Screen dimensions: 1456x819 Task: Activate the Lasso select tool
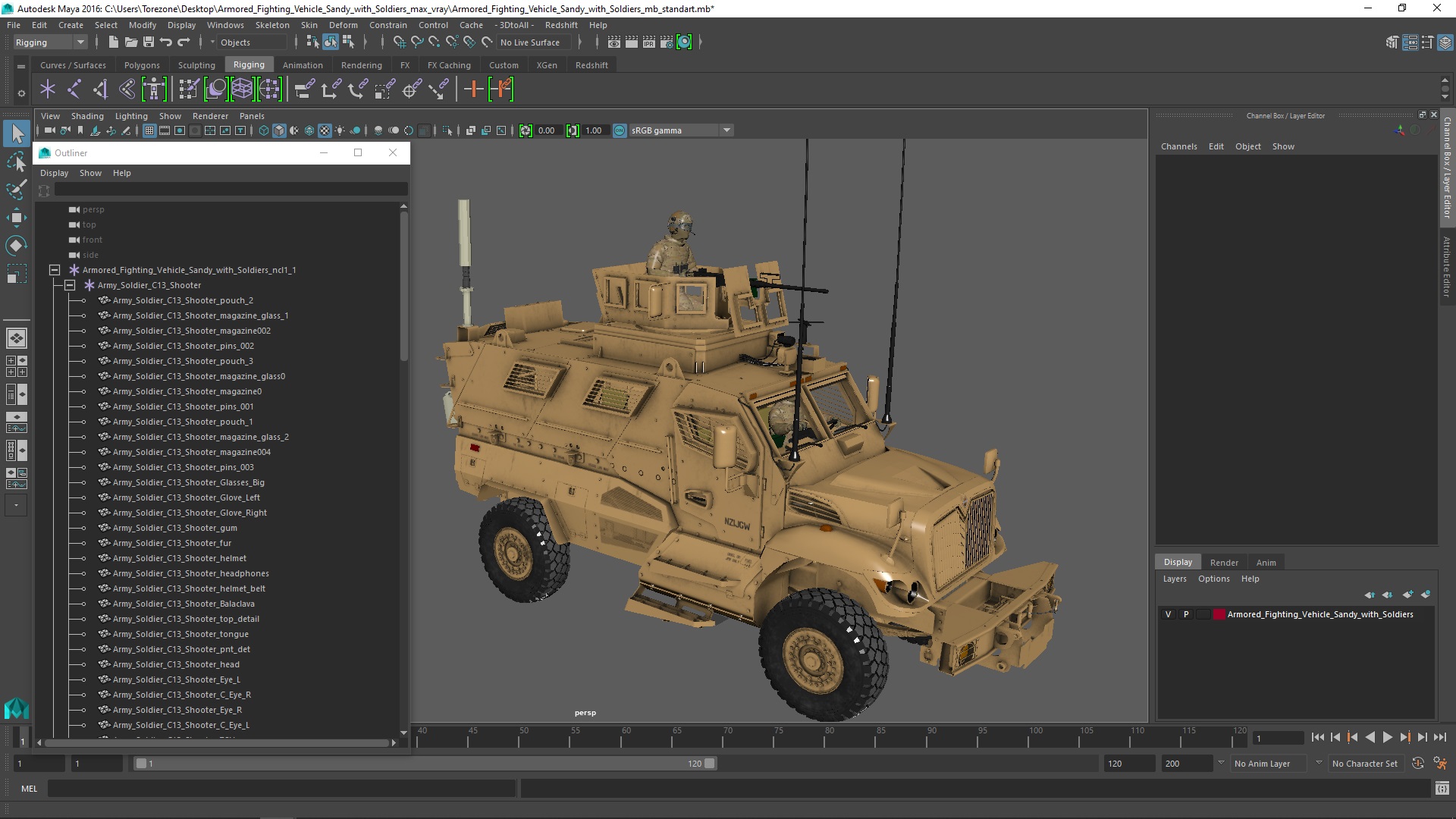(x=16, y=162)
